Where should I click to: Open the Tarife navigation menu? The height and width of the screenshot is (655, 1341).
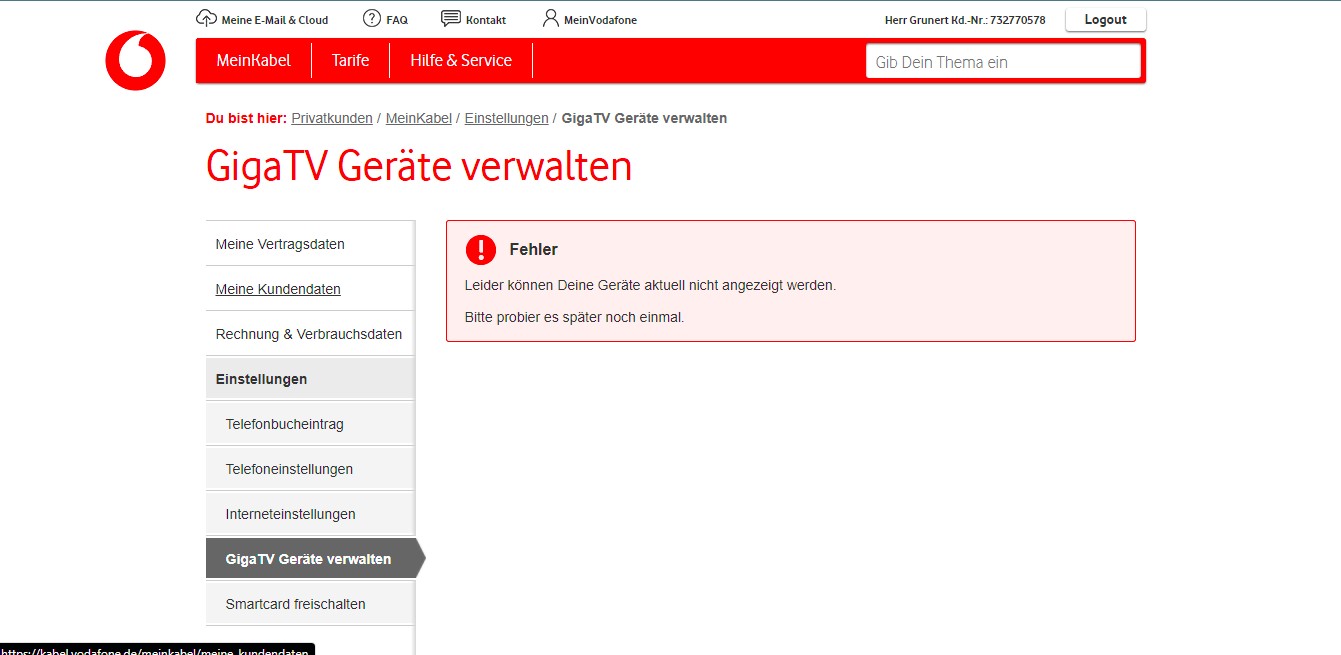pos(350,60)
